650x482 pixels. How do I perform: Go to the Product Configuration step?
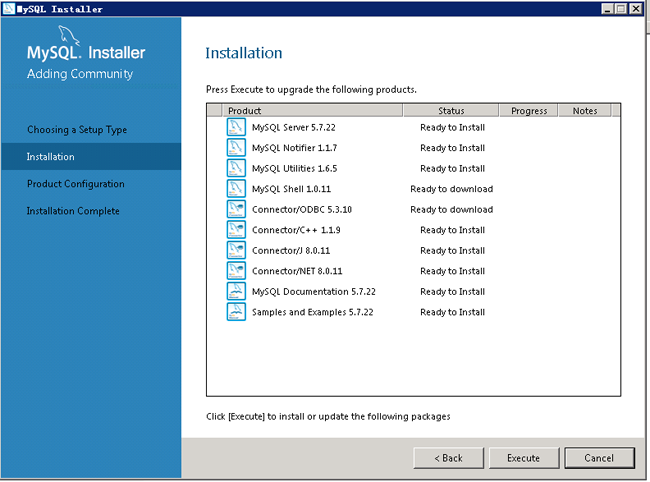75,184
